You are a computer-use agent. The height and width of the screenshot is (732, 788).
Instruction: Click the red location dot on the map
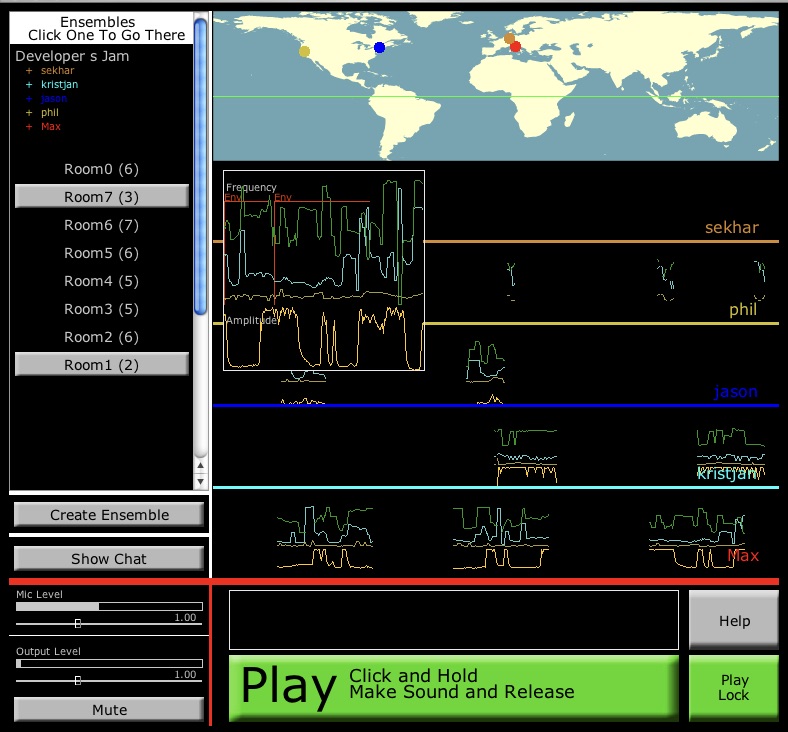[515, 47]
